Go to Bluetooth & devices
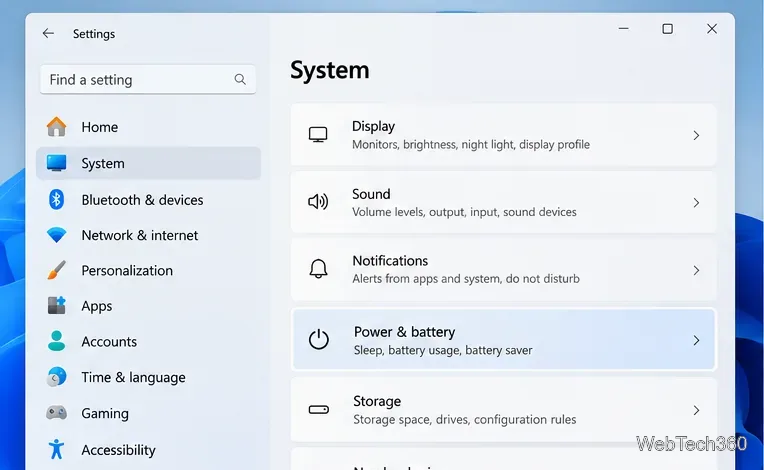This screenshot has height=470, width=764. [148, 199]
